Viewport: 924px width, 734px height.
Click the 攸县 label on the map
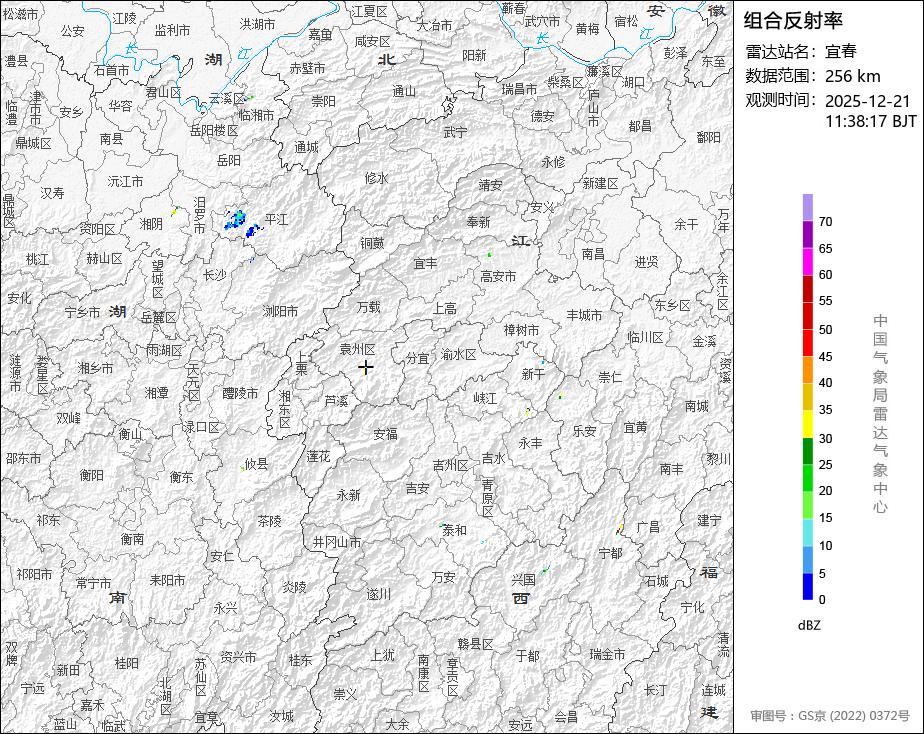(257, 464)
